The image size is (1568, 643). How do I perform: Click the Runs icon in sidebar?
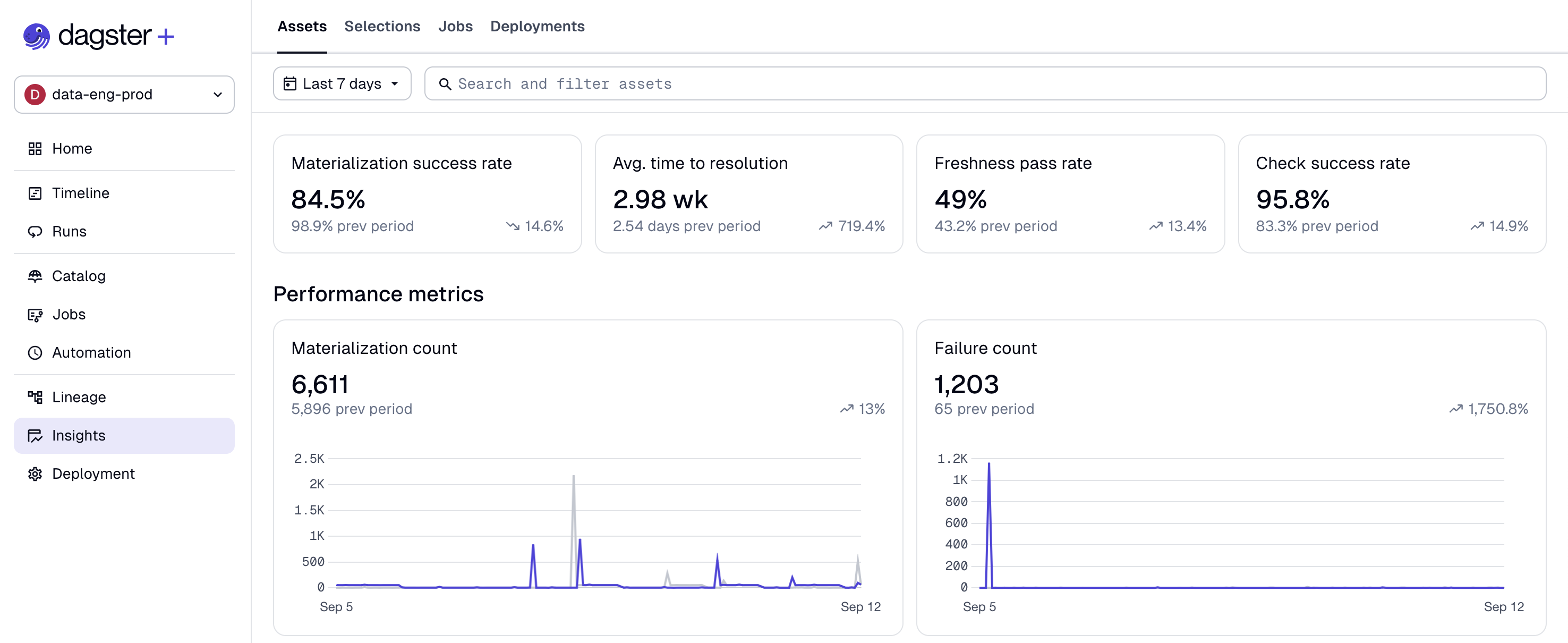pyautogui.click(x=35, y=231)
